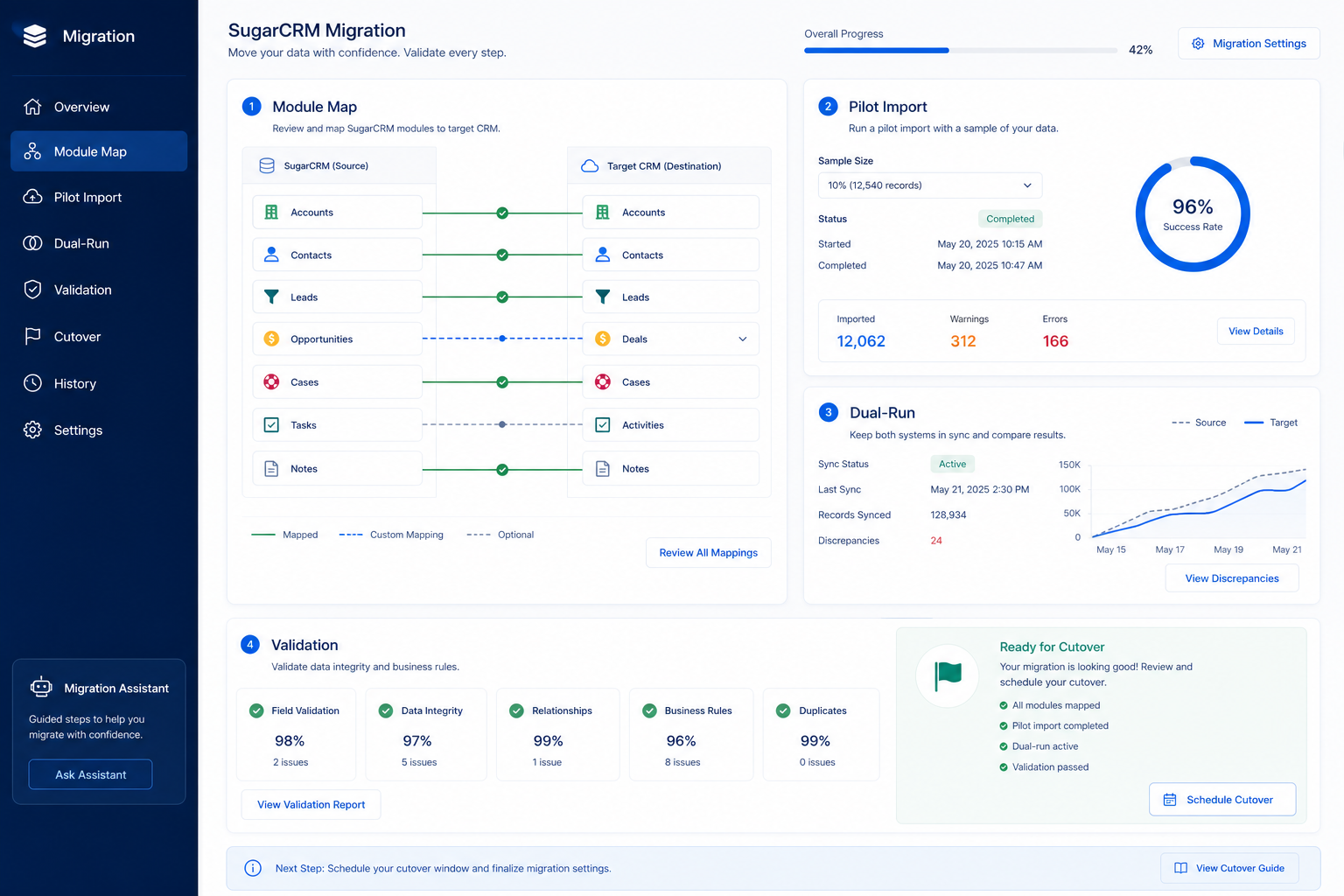Viewport: 1344px width, 896px height.
Task: Click the Opportunities to Deals custom mapping dot
Action: (502, 339)
